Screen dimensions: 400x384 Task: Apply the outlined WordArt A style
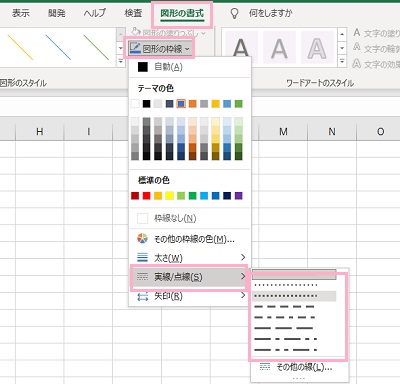point(317,48)
